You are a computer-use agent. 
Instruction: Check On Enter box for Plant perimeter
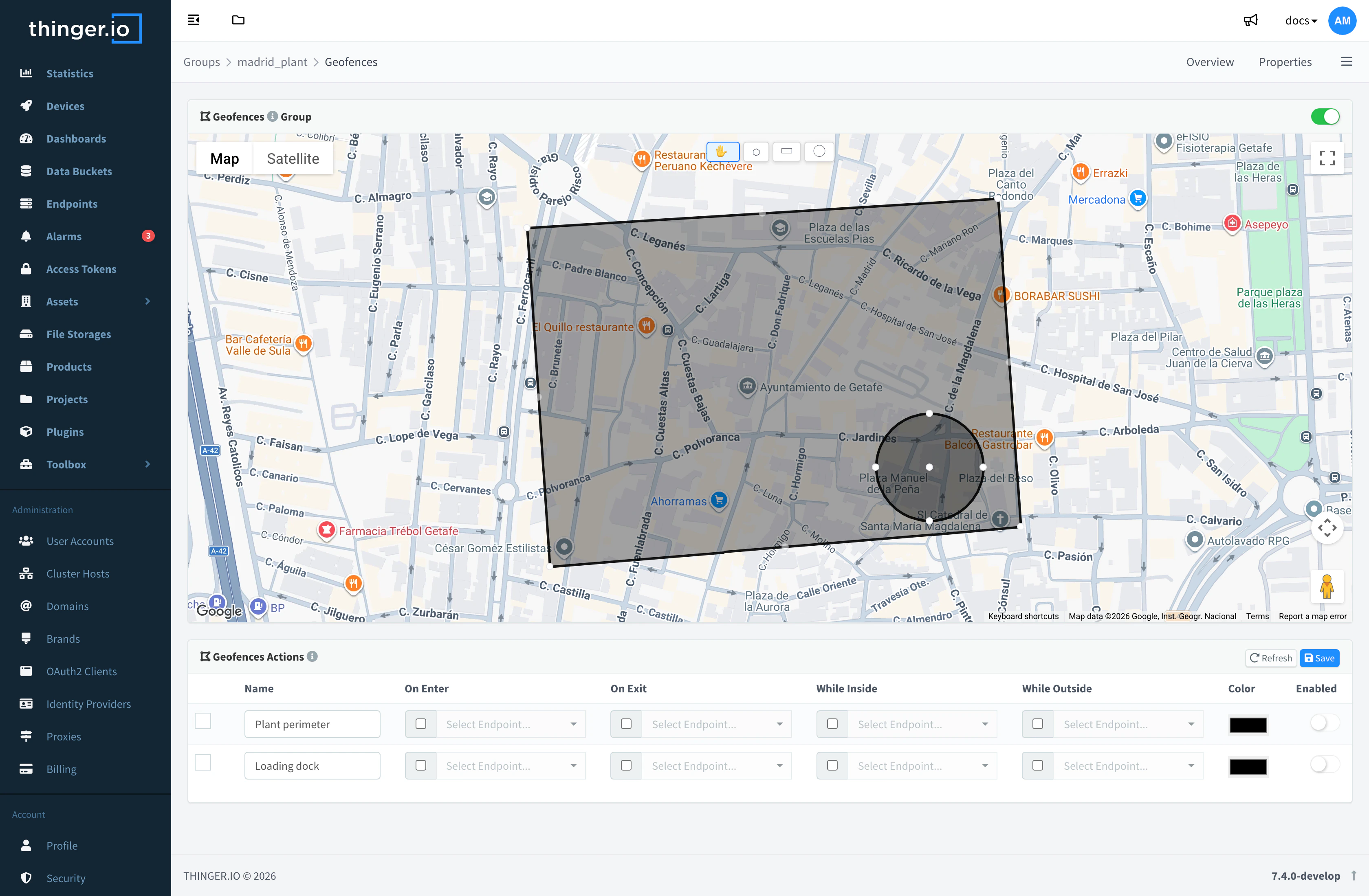click(421, 724)
